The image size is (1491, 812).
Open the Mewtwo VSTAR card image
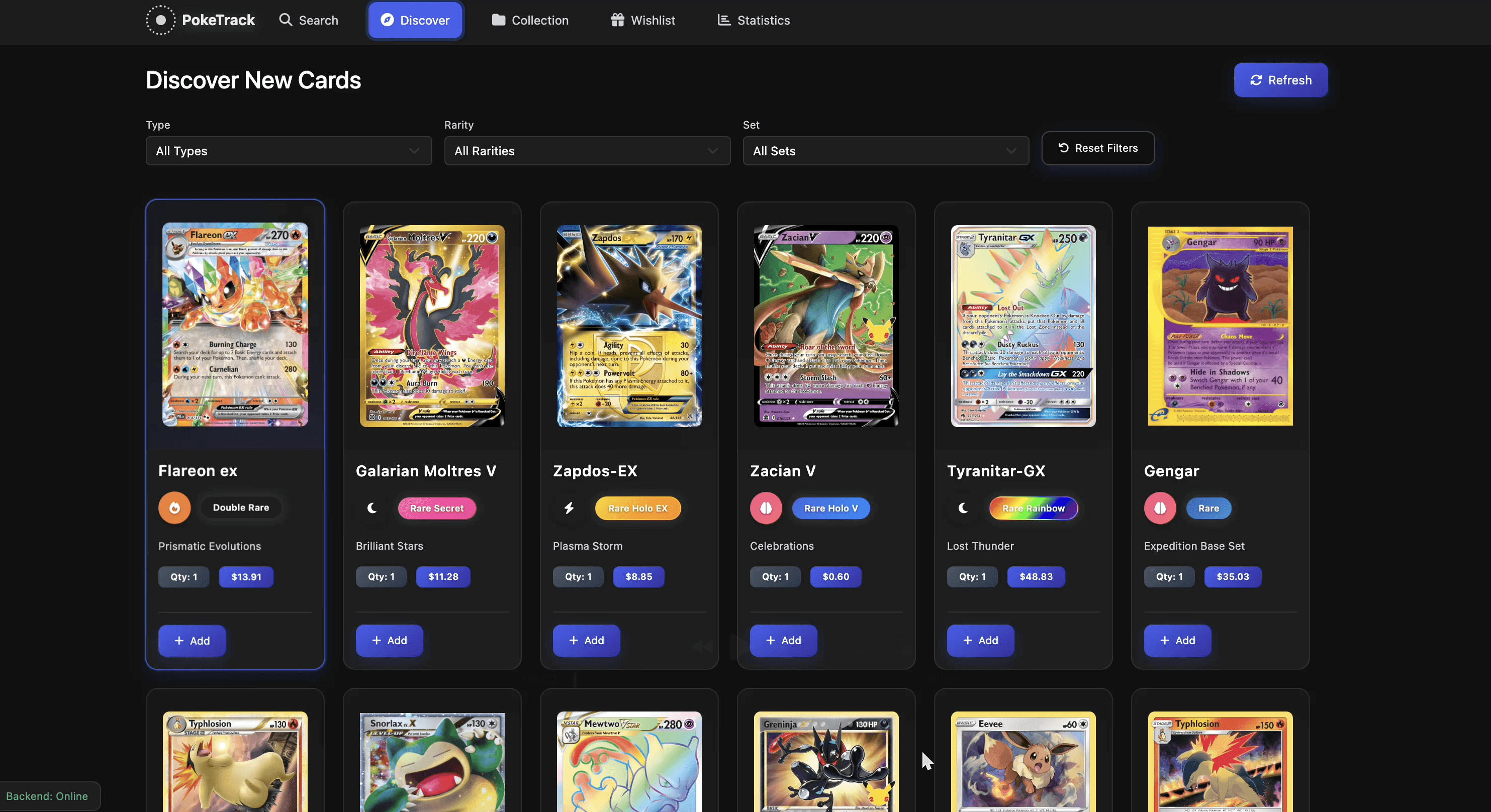click(629, 762)
